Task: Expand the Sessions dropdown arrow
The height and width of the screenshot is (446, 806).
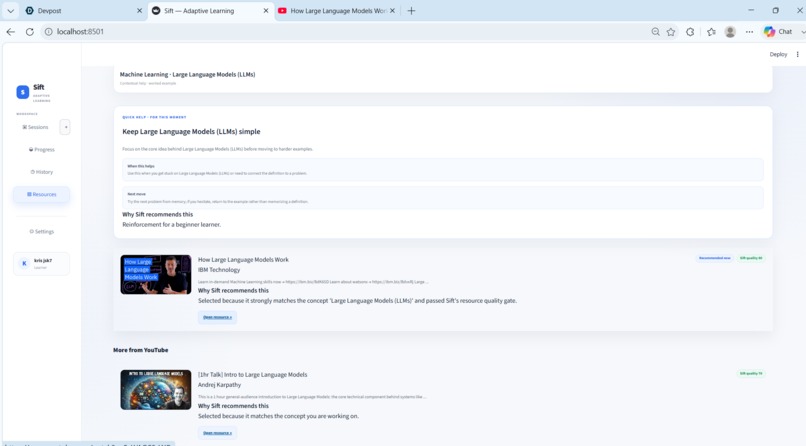Action: tap(65, 127)
